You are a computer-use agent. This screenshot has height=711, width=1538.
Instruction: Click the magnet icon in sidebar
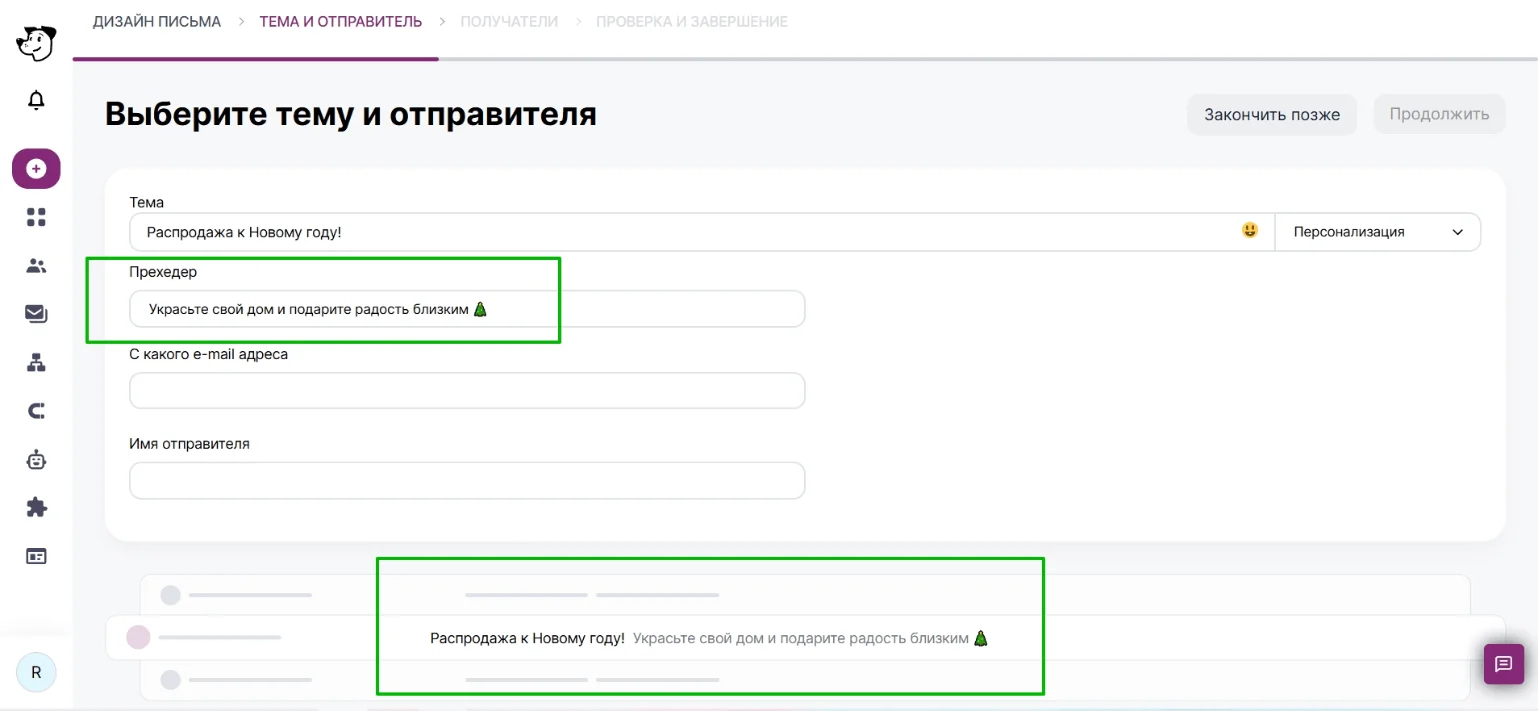36,411
